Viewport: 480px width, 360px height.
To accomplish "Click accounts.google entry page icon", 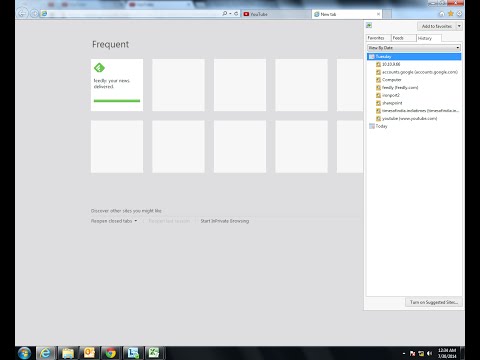I will click(378, 72).
